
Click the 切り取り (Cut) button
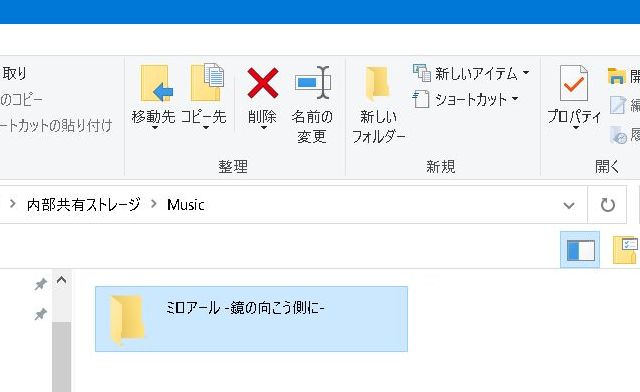14,74
